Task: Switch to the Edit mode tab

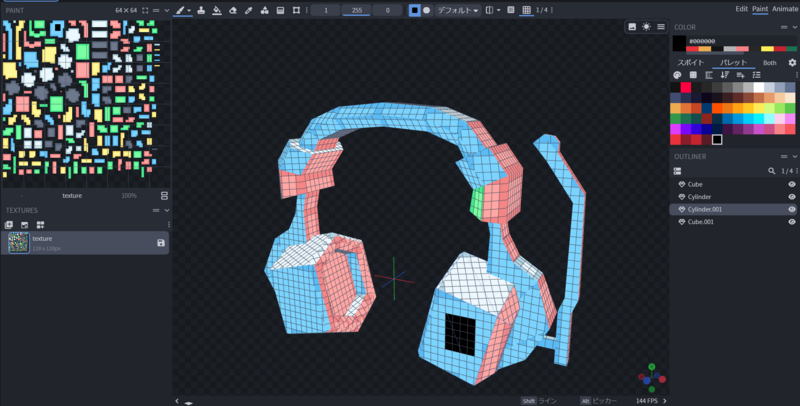Action: pos(741,9)
